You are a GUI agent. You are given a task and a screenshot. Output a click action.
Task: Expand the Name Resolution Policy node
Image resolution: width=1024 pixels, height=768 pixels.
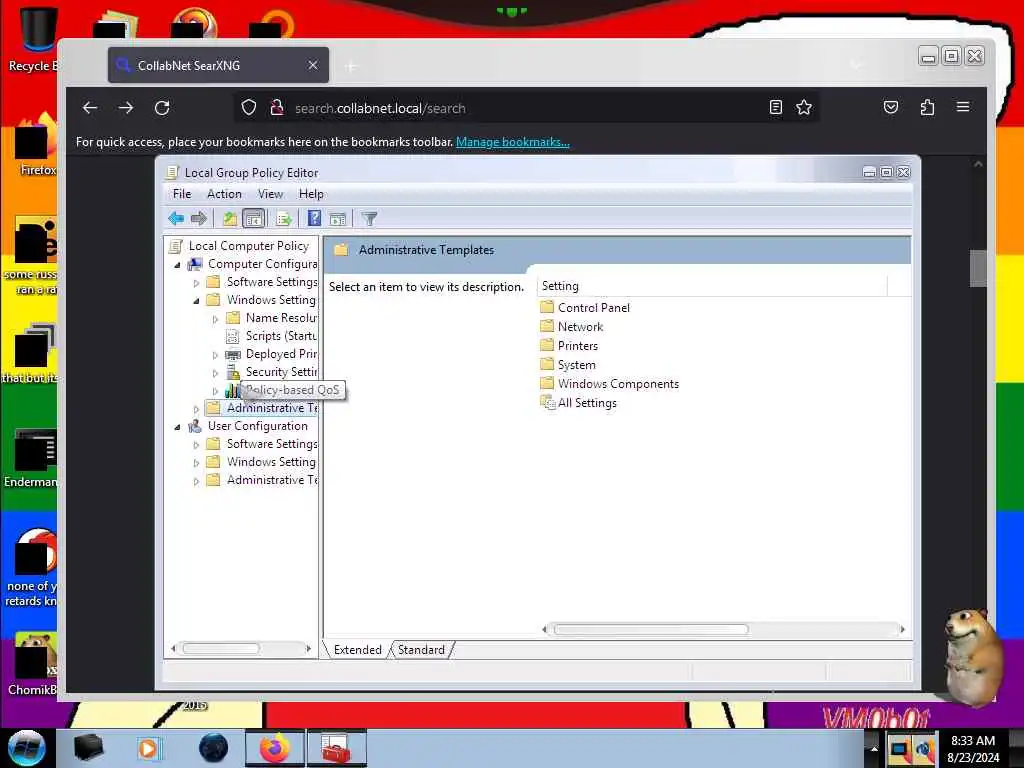point(216,319)
